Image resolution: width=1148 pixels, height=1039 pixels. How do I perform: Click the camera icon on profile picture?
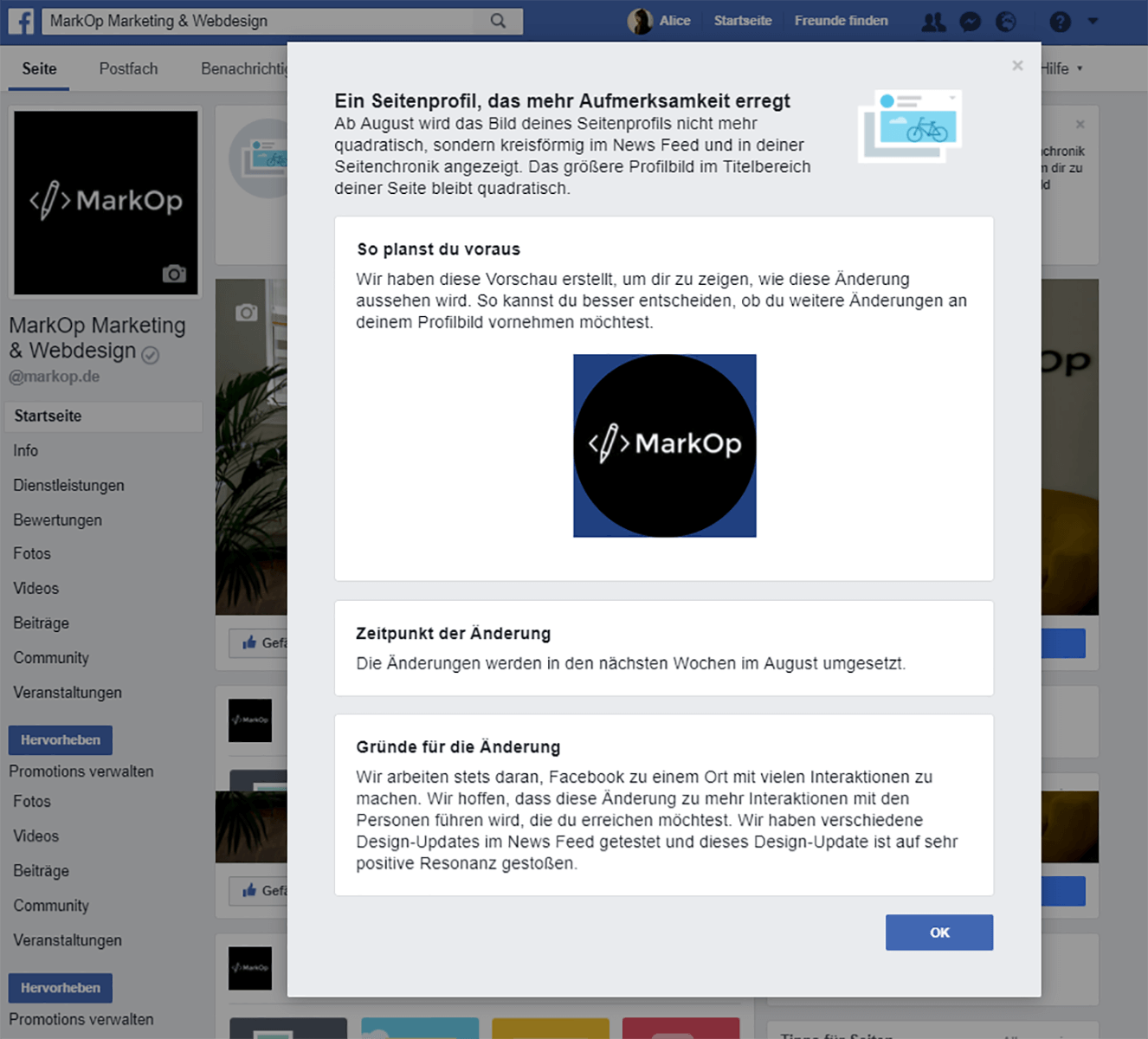(174, 274)
